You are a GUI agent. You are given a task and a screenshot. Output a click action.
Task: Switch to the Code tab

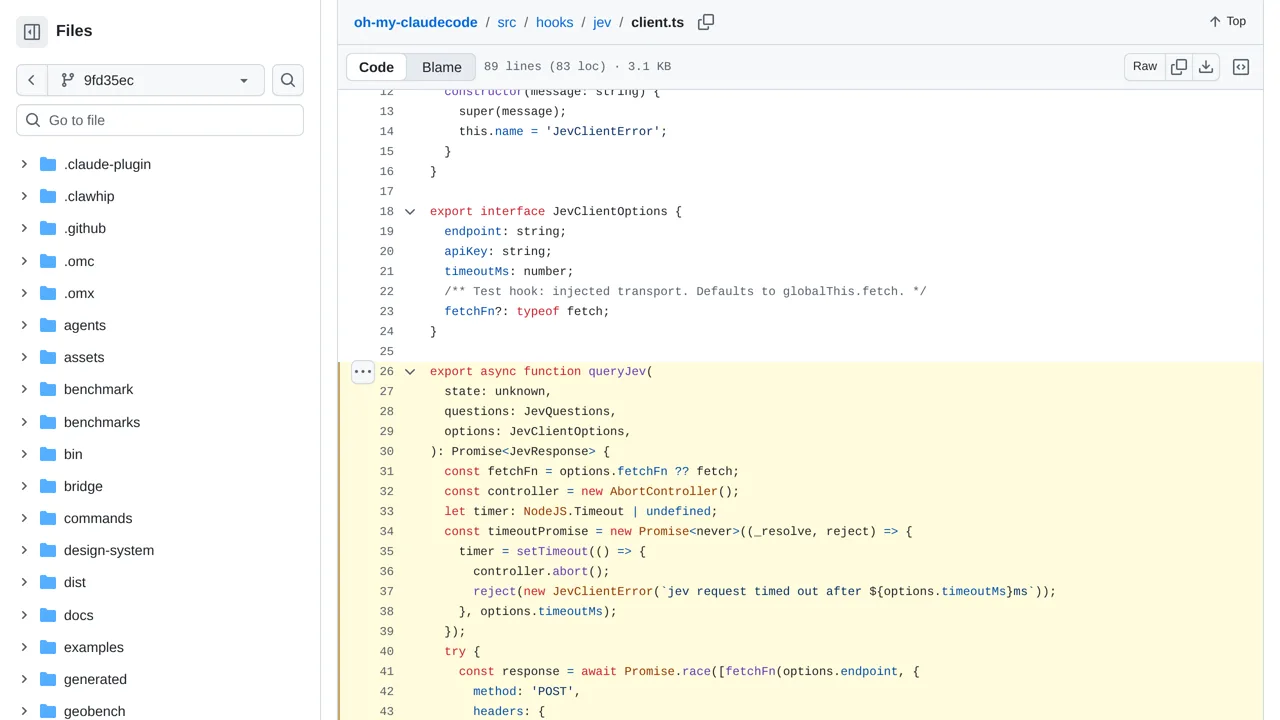(x=376, y=67)
